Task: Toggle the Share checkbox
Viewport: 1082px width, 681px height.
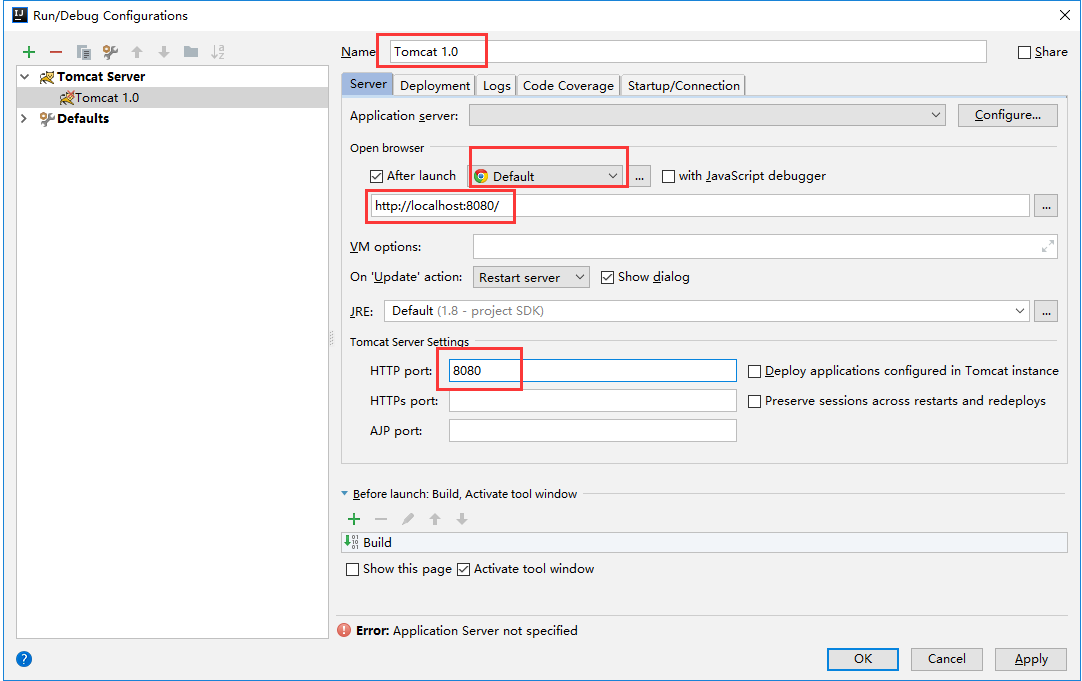Action: (1025, 52)
